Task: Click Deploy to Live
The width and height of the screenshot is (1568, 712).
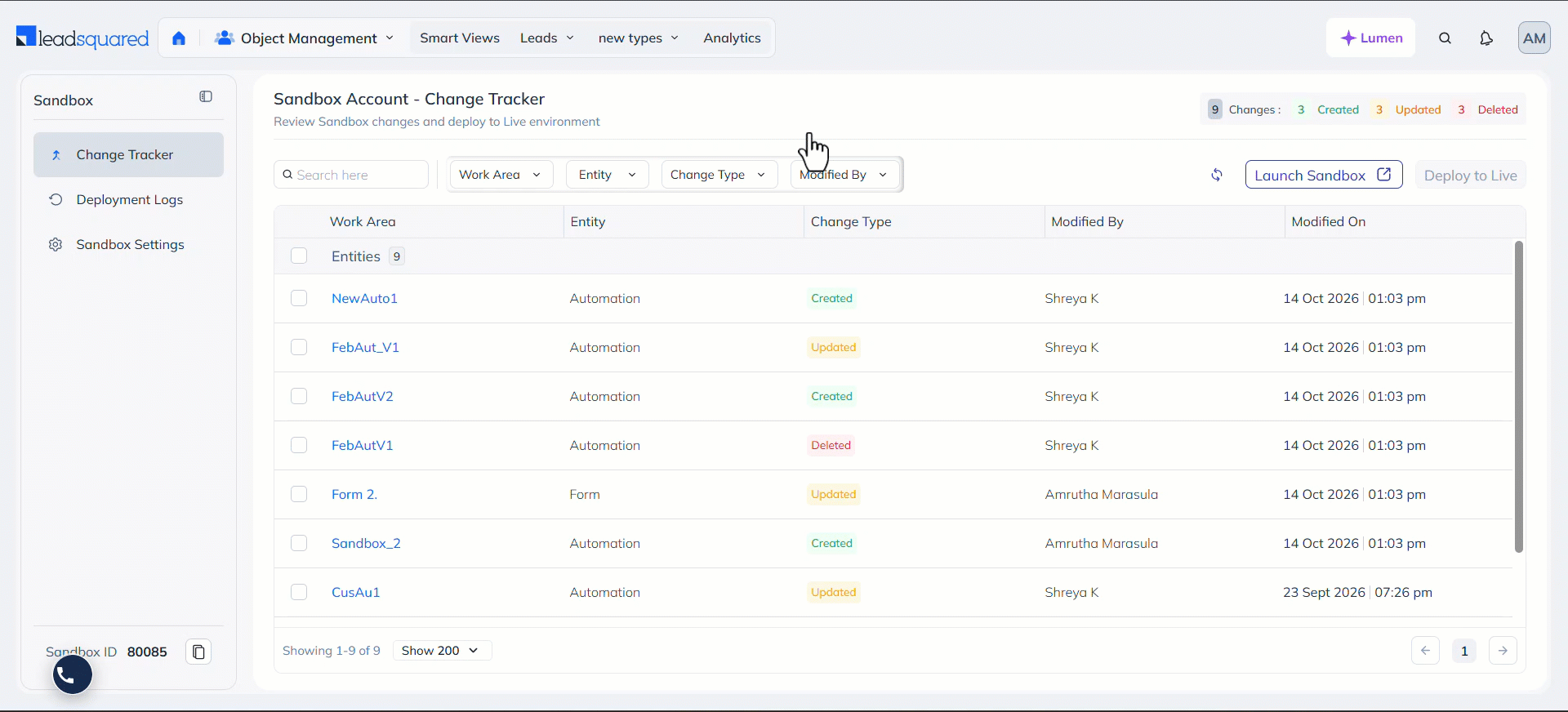Action: [x=1470, y=175]
